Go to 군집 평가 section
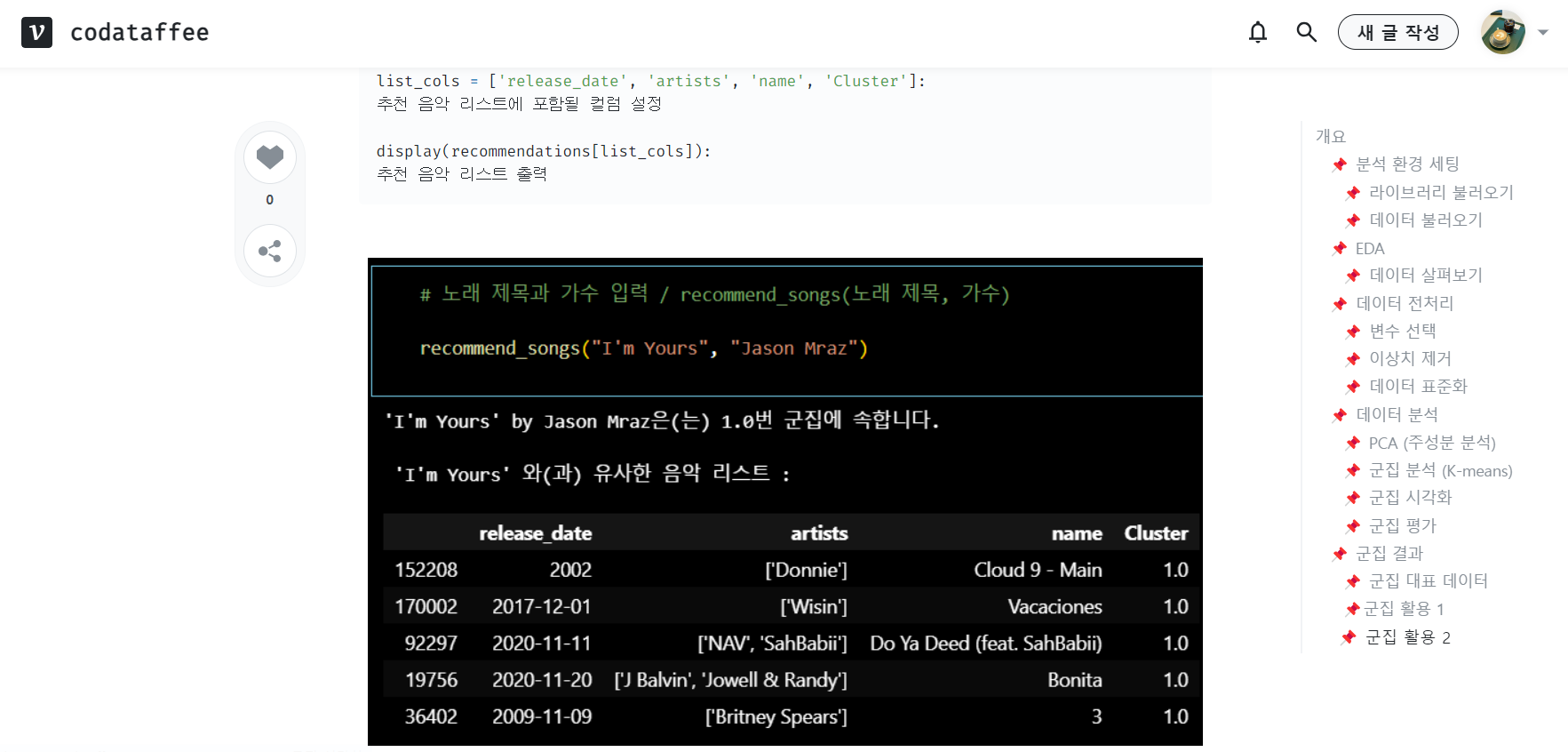Screen dimensions: 1568x752 [1403, 526]
